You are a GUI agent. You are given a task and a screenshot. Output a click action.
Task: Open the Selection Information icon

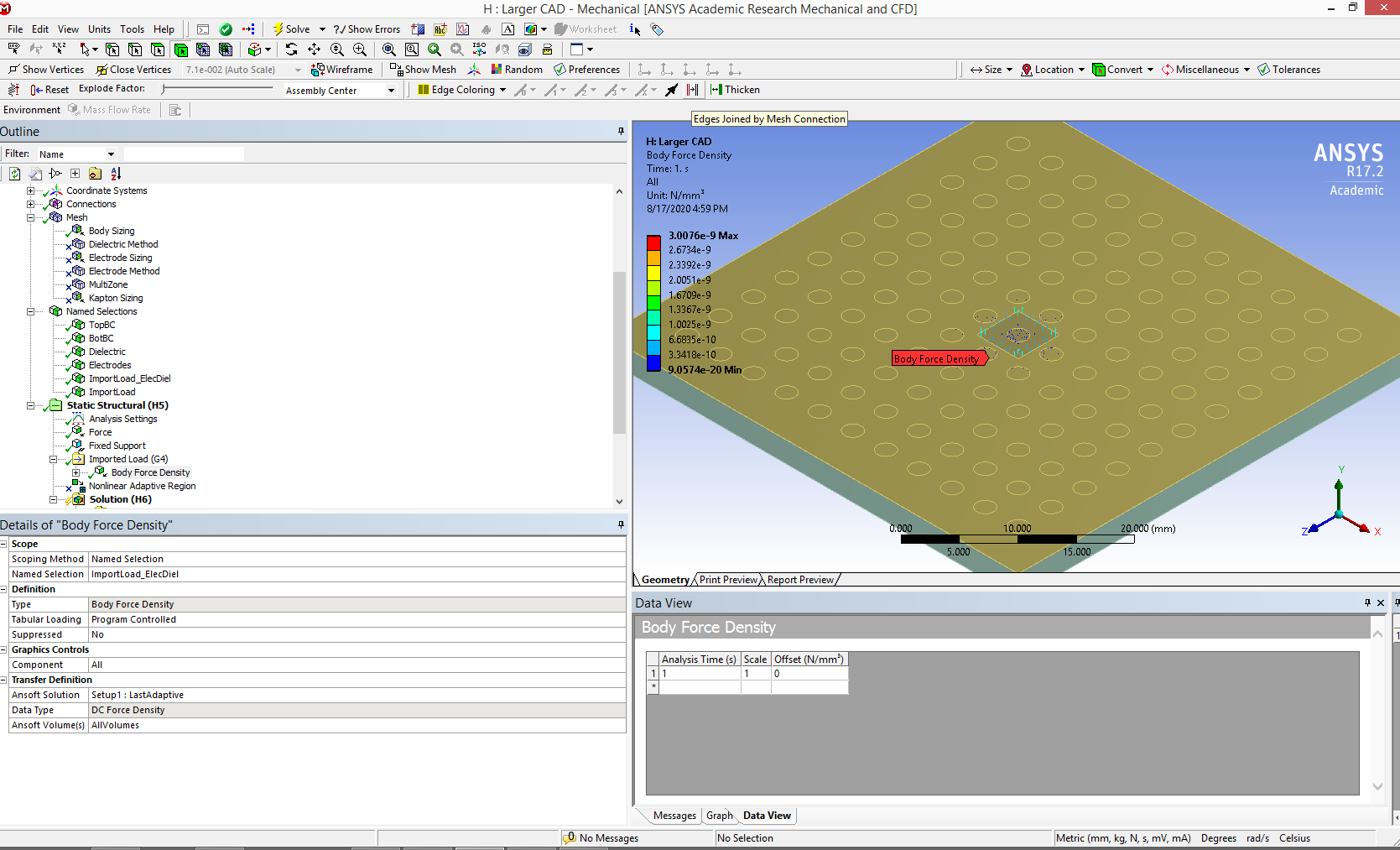click(635, 29)
